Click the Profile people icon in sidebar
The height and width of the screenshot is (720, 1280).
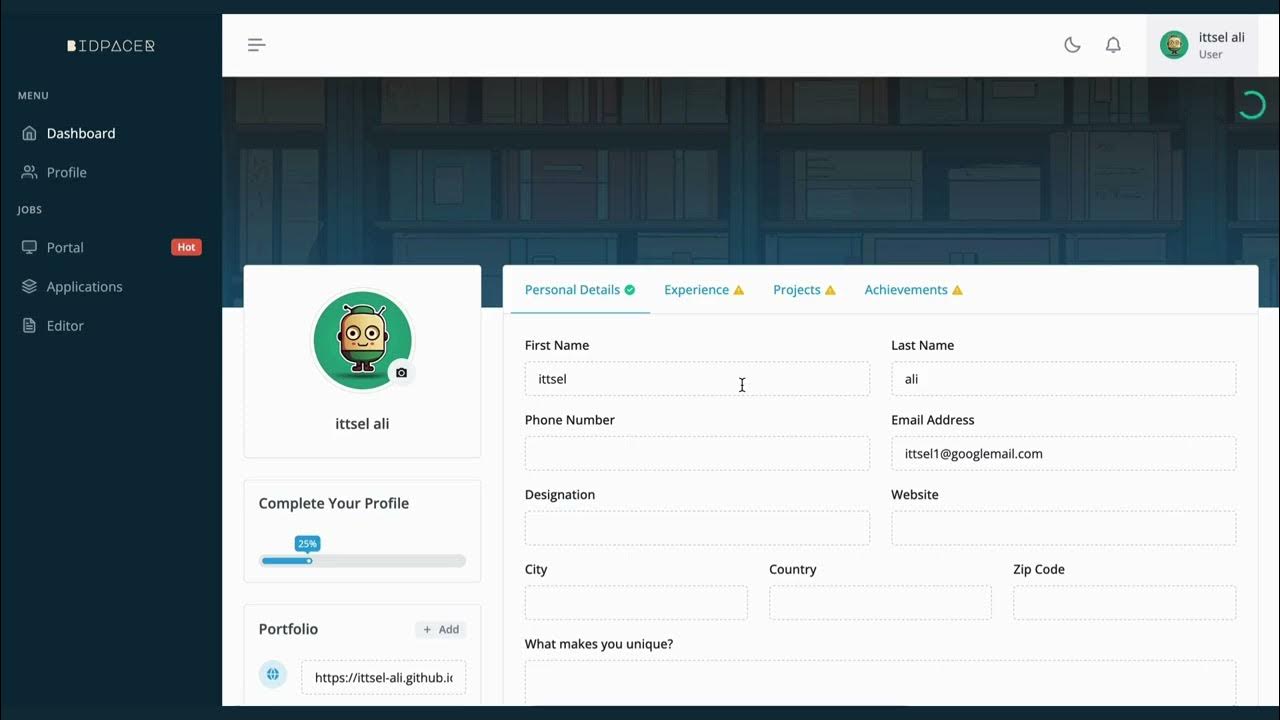(x=29, y=172)
